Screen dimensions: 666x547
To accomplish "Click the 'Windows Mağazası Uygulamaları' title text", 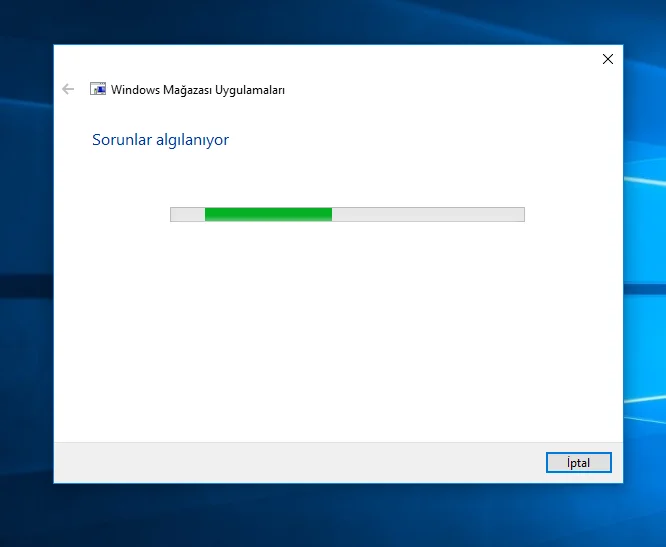I will pos(198,90).
